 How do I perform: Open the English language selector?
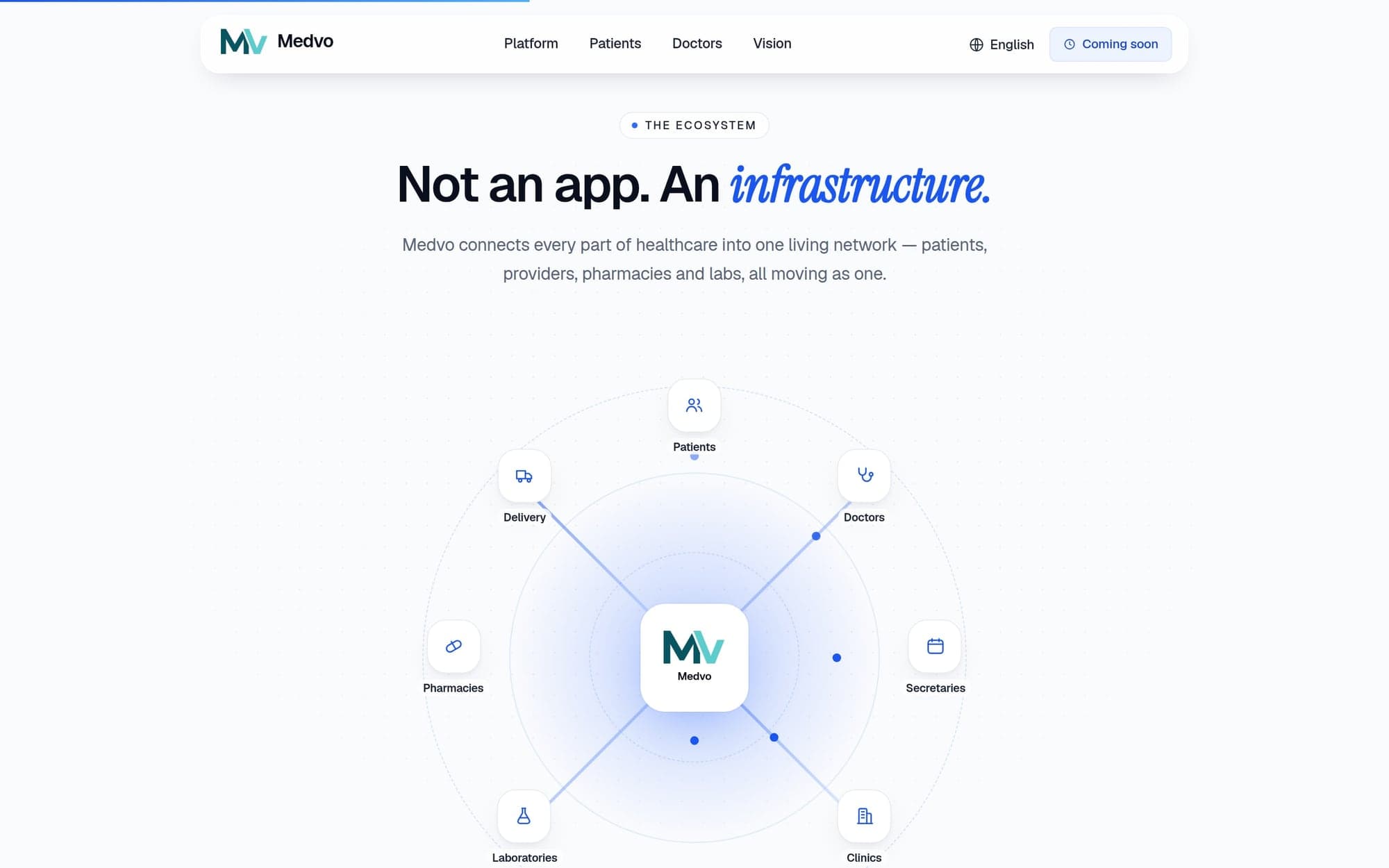[1001, 44]
